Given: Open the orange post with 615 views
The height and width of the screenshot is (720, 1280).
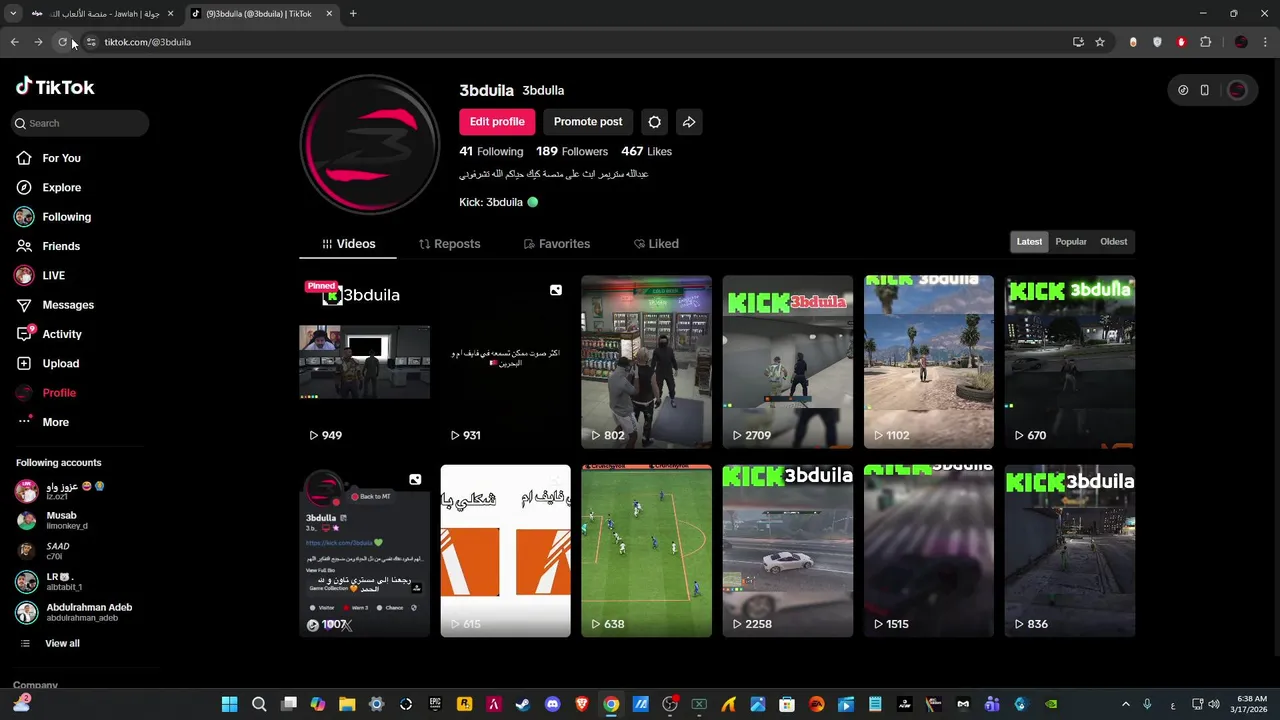Looking at the screenshot, I should pos(505,551).
